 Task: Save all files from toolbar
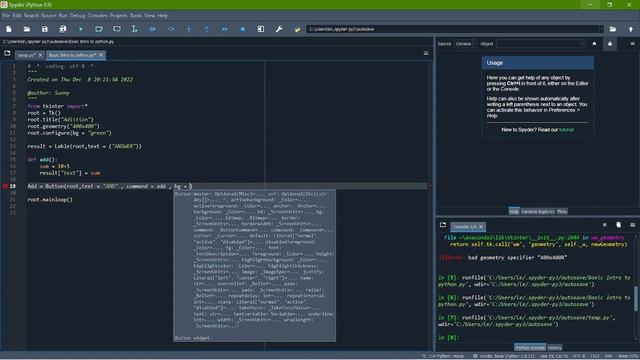62,29
